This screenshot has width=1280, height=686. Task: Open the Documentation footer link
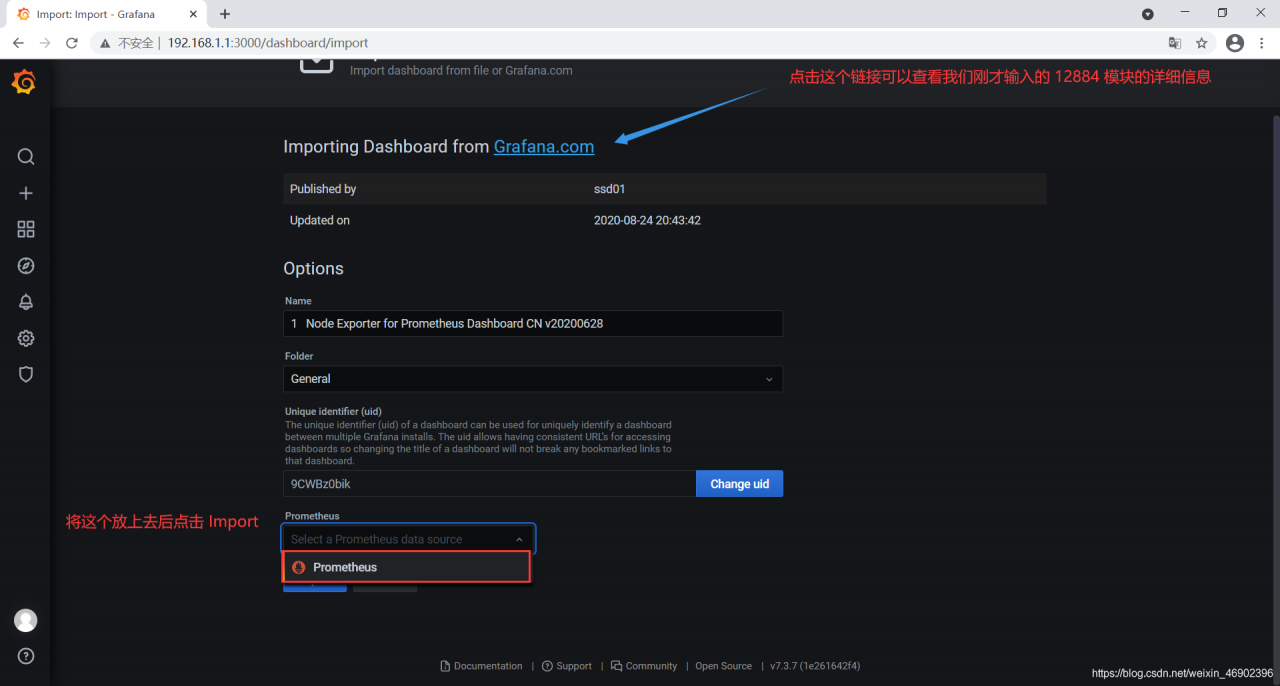click(482, 666)
